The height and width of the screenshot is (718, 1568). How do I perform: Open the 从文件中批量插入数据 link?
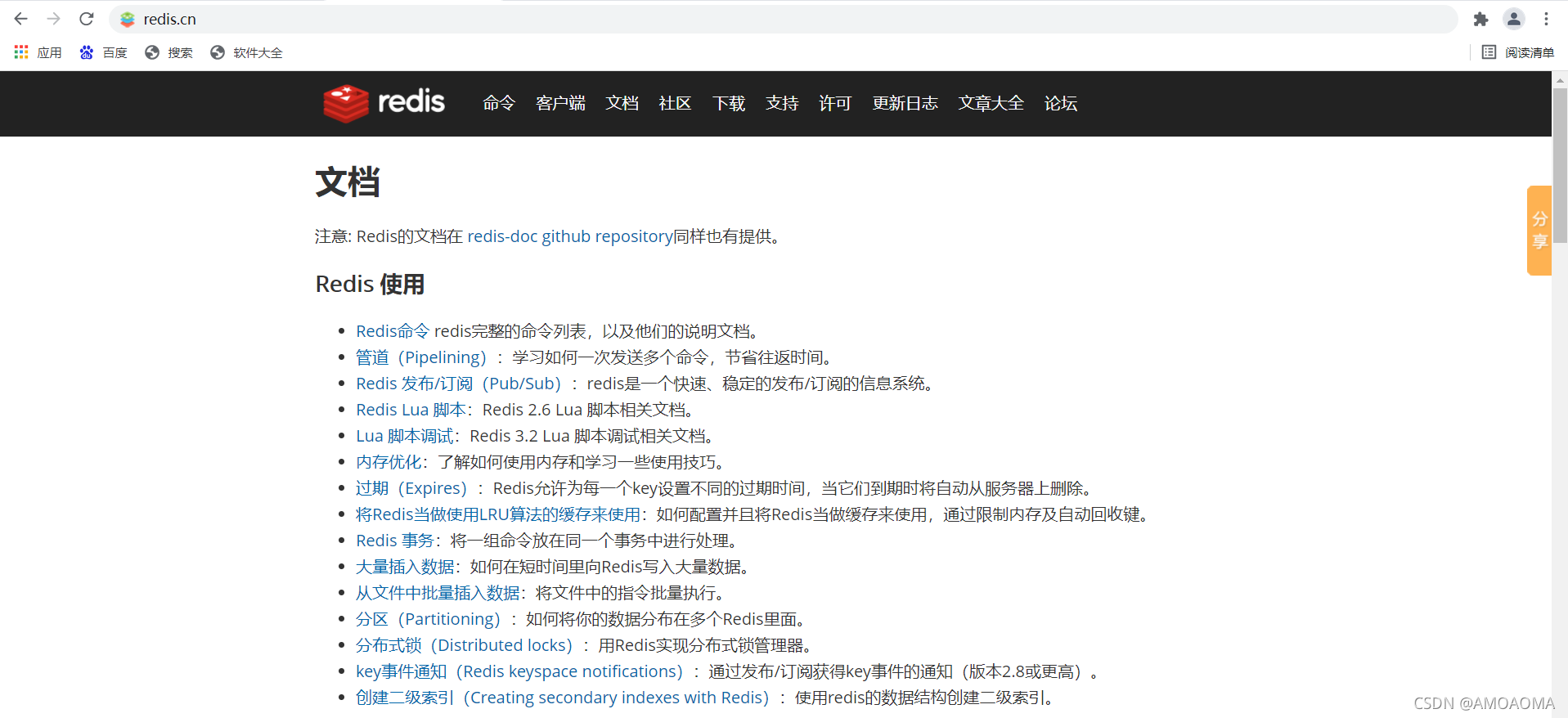(x=438, y=593)
